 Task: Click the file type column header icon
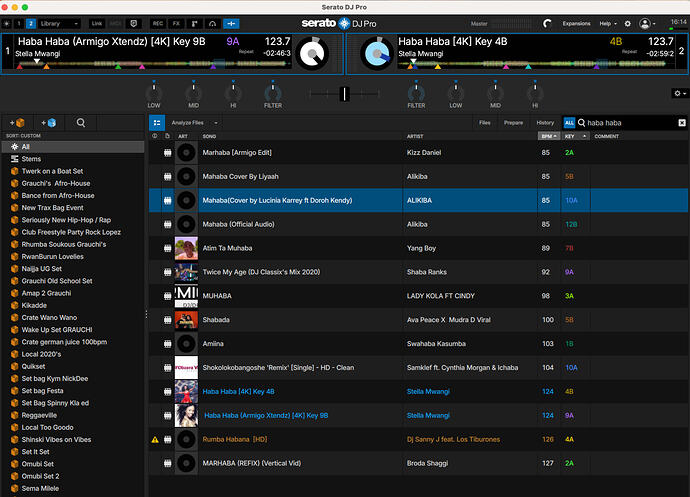167,136
